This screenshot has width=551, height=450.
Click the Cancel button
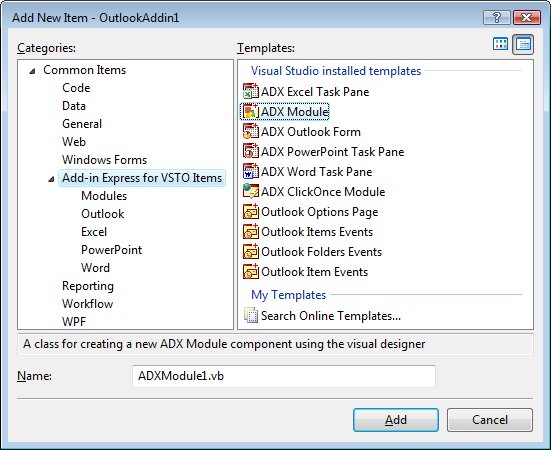(x=490, y=420)
